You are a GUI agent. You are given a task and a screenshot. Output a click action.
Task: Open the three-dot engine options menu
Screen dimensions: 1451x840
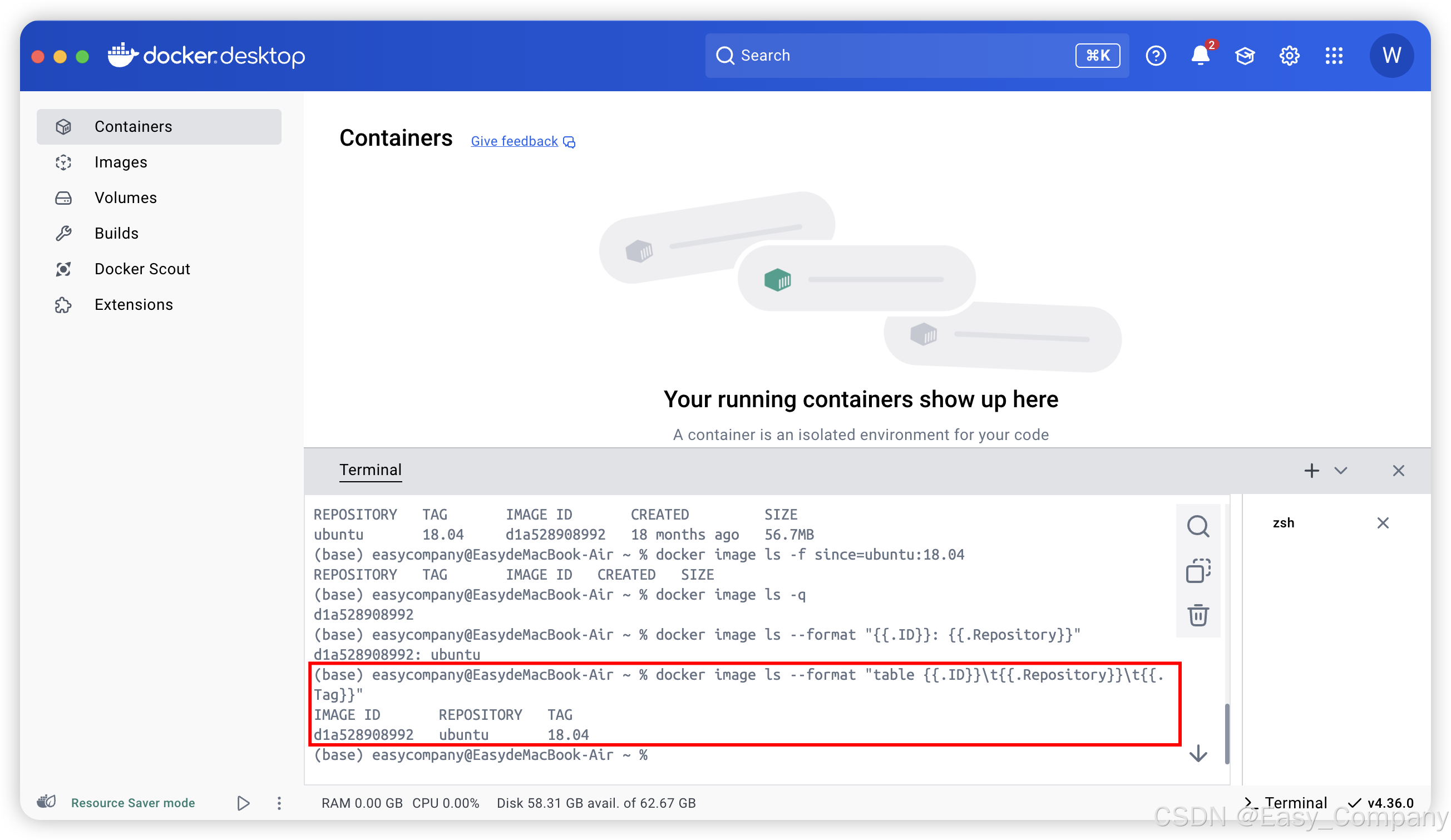(279, 803)
